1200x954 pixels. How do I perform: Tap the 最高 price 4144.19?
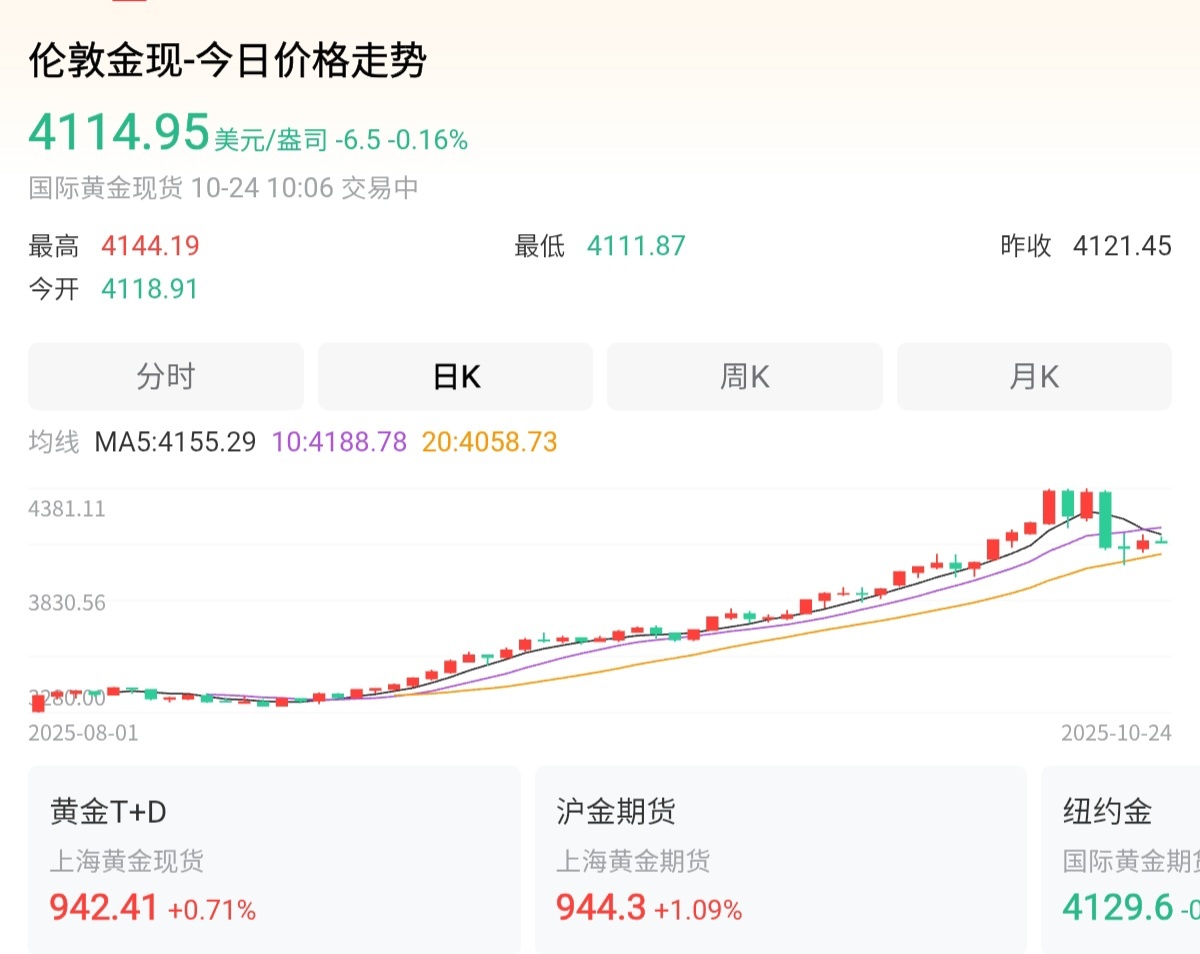tap(150, 246)
